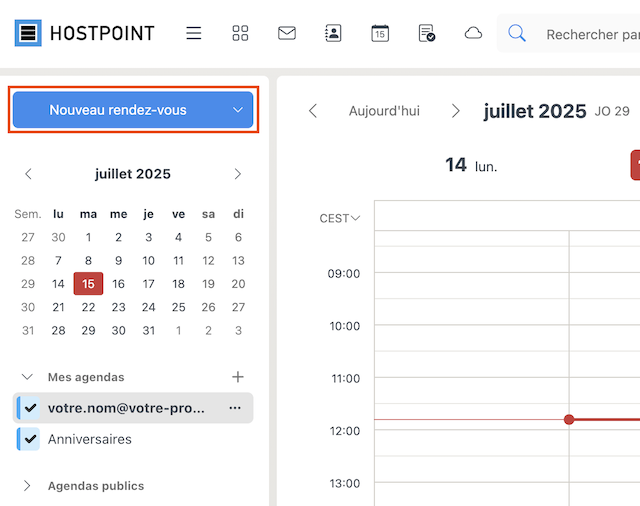Select June 30 in mini calendar
640x506 pixels.
click(58, 237)
